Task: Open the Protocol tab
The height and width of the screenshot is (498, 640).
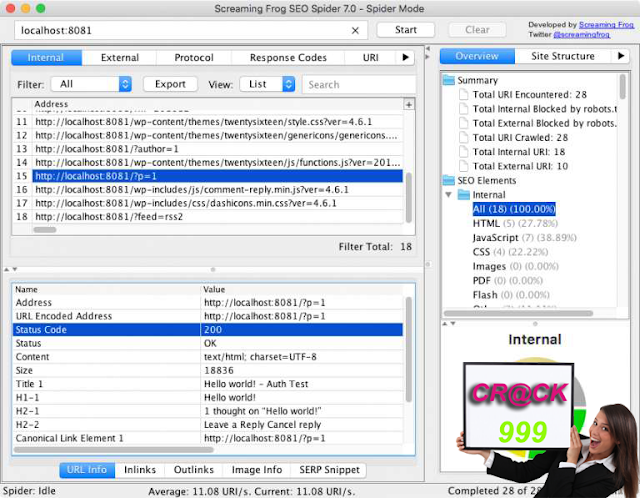Action: coord(194,58)
